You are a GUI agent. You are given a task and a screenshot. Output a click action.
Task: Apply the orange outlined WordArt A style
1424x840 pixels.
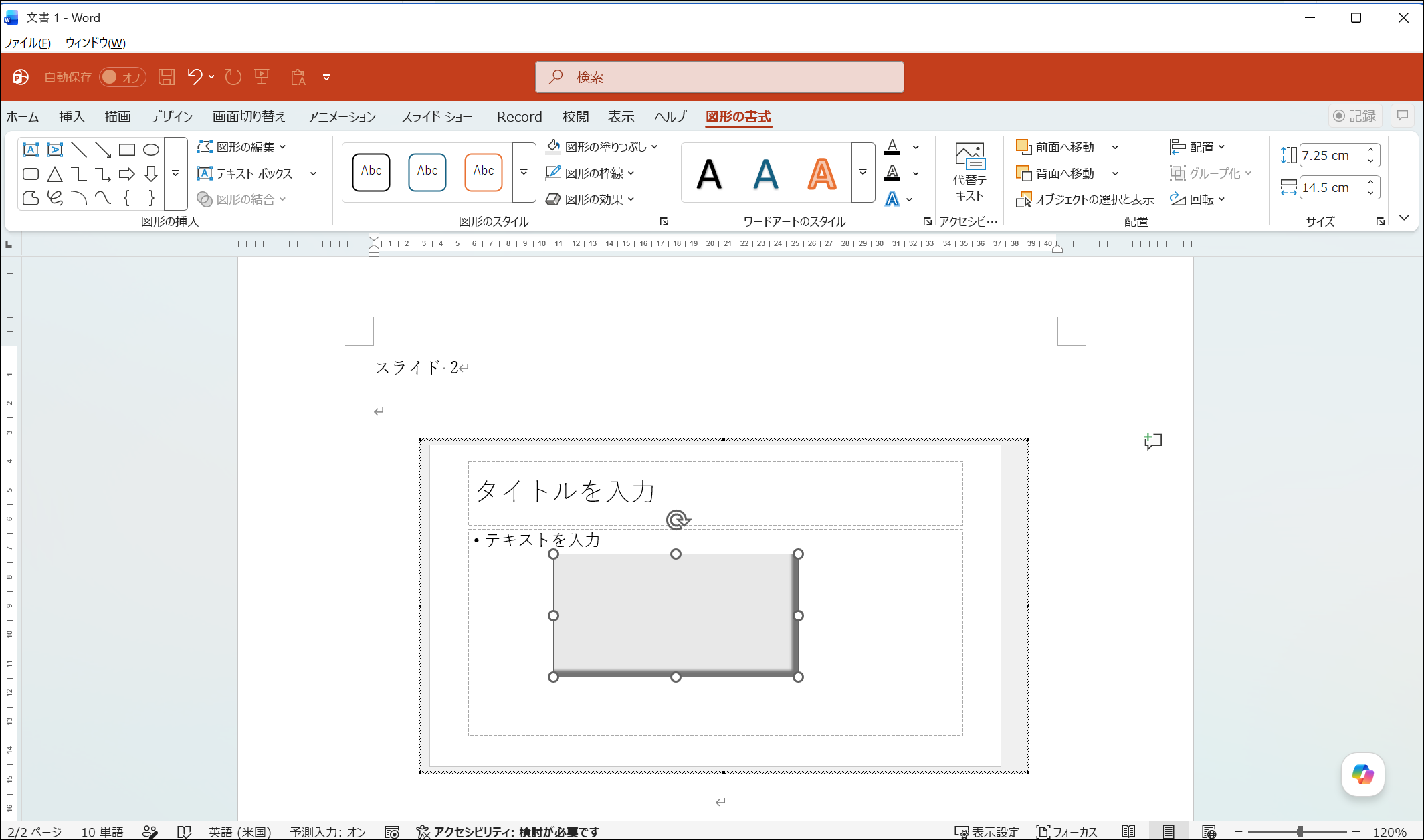(822, 174)
